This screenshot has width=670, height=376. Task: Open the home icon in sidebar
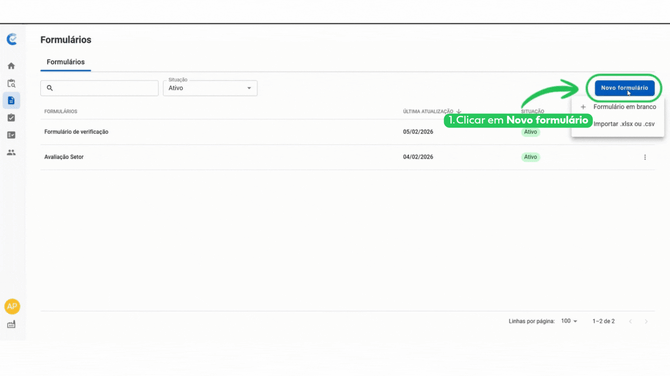(11, 66)
